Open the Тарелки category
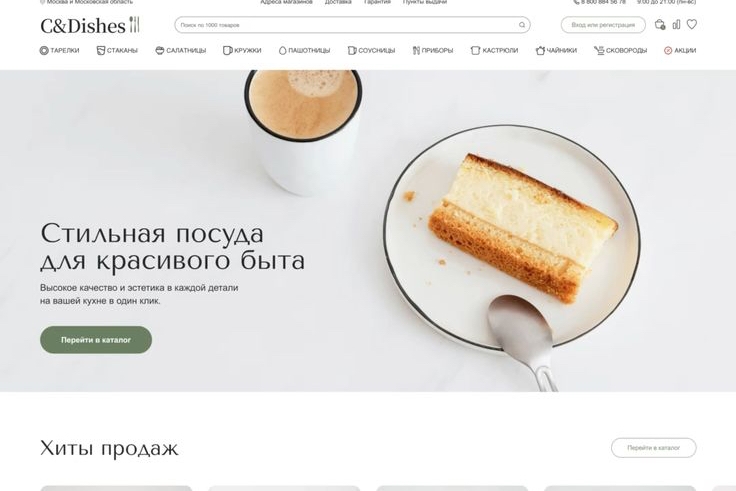Screen dimensions: 736x491 coord(60,50)
